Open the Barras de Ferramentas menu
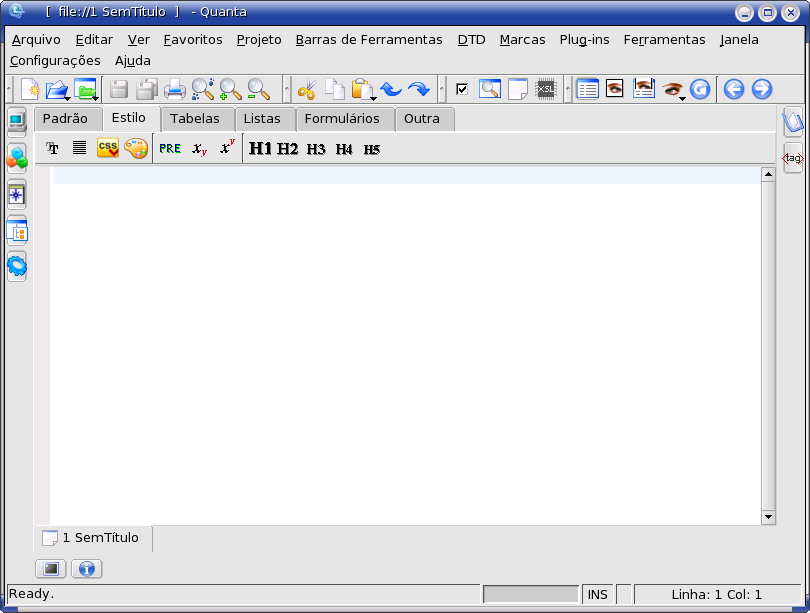The width and height of the screenshot is (810, 613). click(x=369, y=40)
